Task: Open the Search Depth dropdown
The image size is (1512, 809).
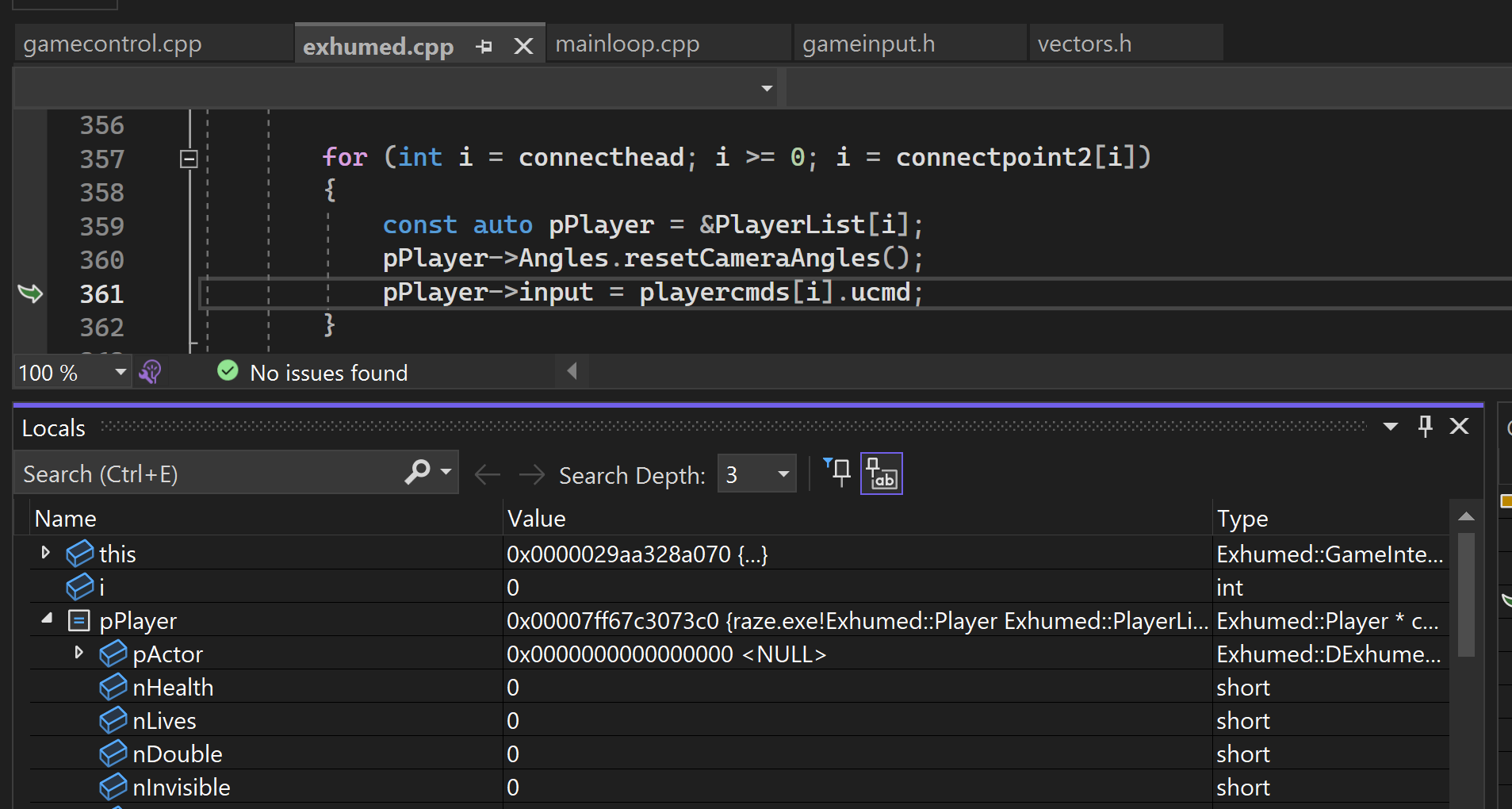Action: tap(757, 474)
